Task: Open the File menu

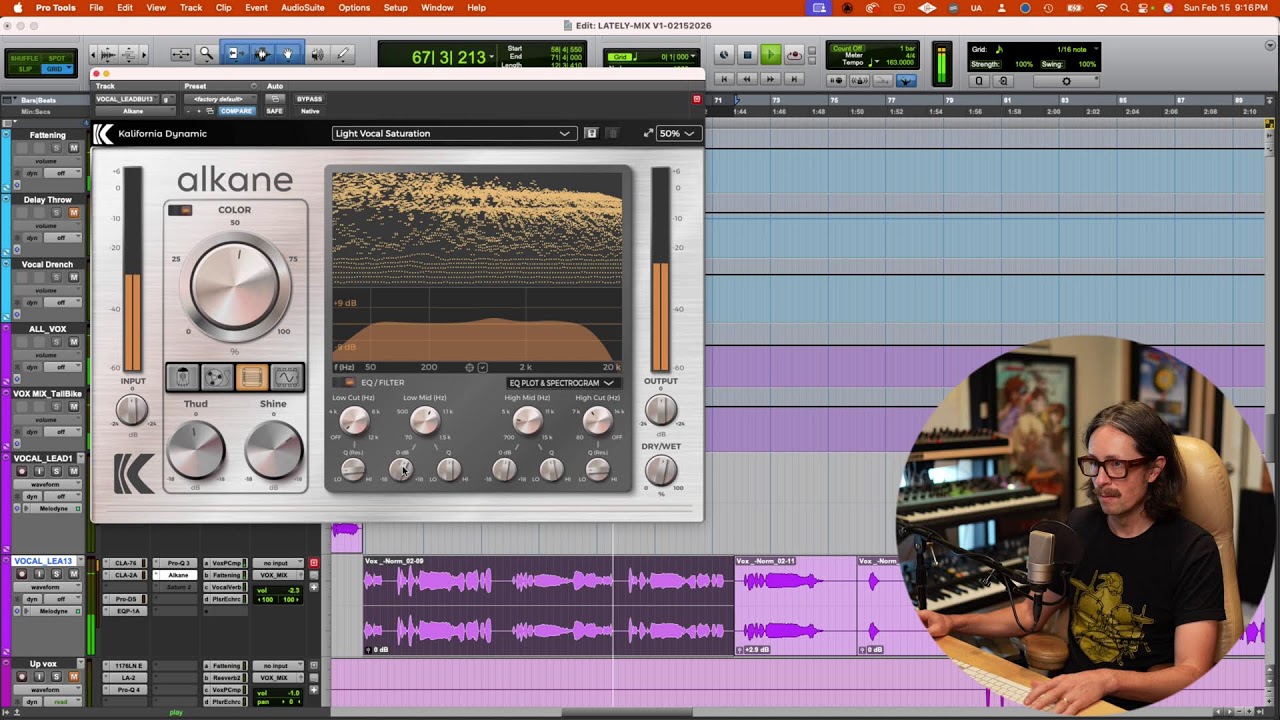Action: pyautogui.click(x=96, y=8)
